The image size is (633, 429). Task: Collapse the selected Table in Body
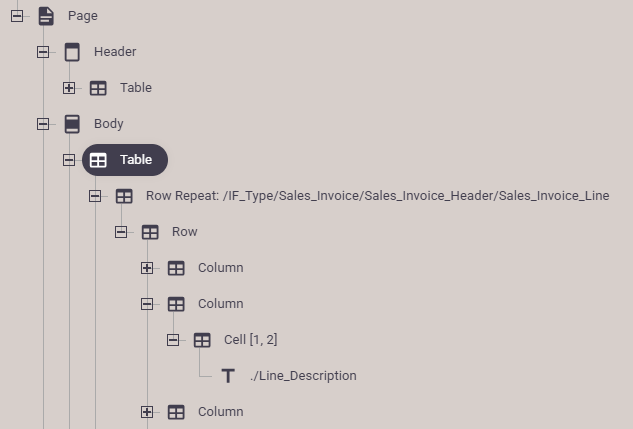click(69, 160)
